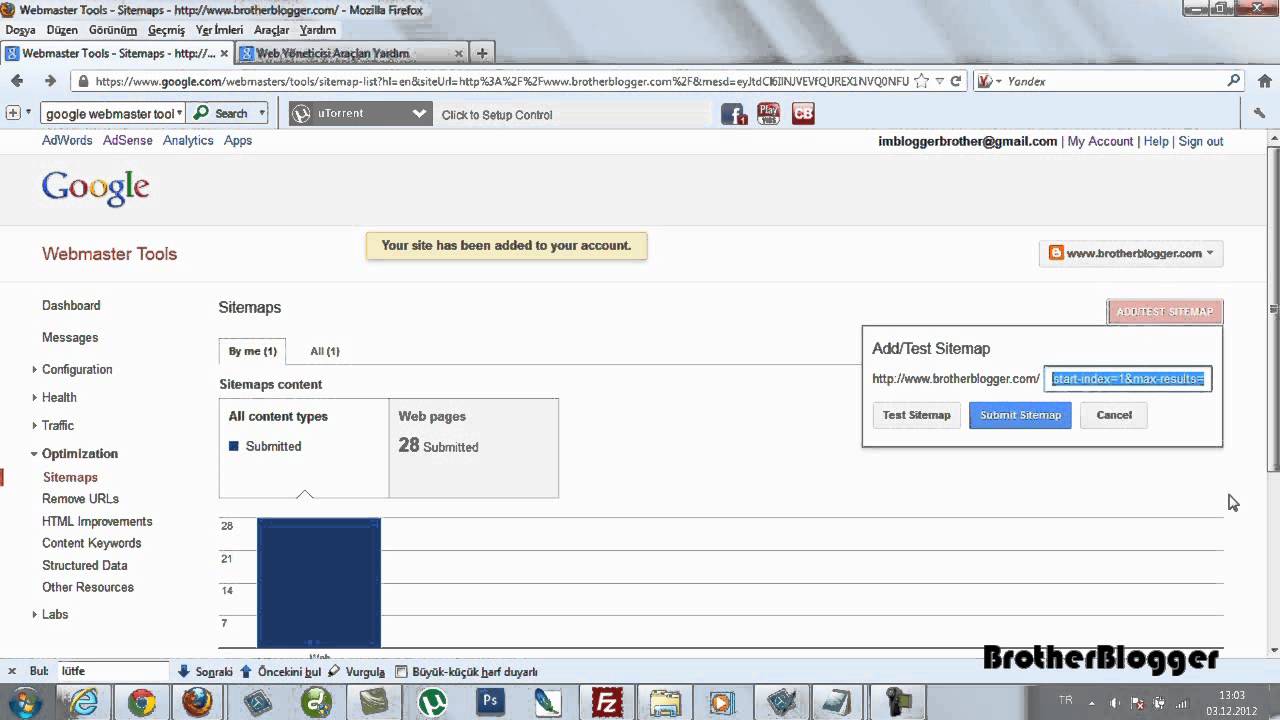Open a new tab with the plus button

tap(482, 53)
